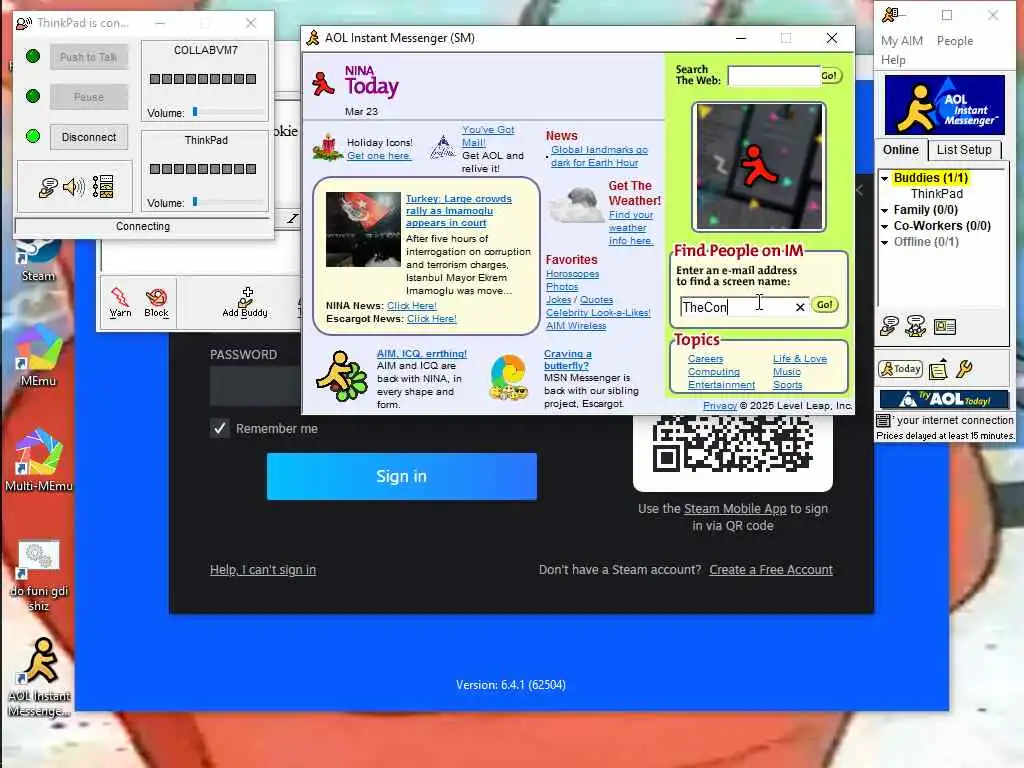Select ThinkPad buddy in Buddy List
Screen dimensions: 1024x768
pyautogui.click(x=936, y=194)
